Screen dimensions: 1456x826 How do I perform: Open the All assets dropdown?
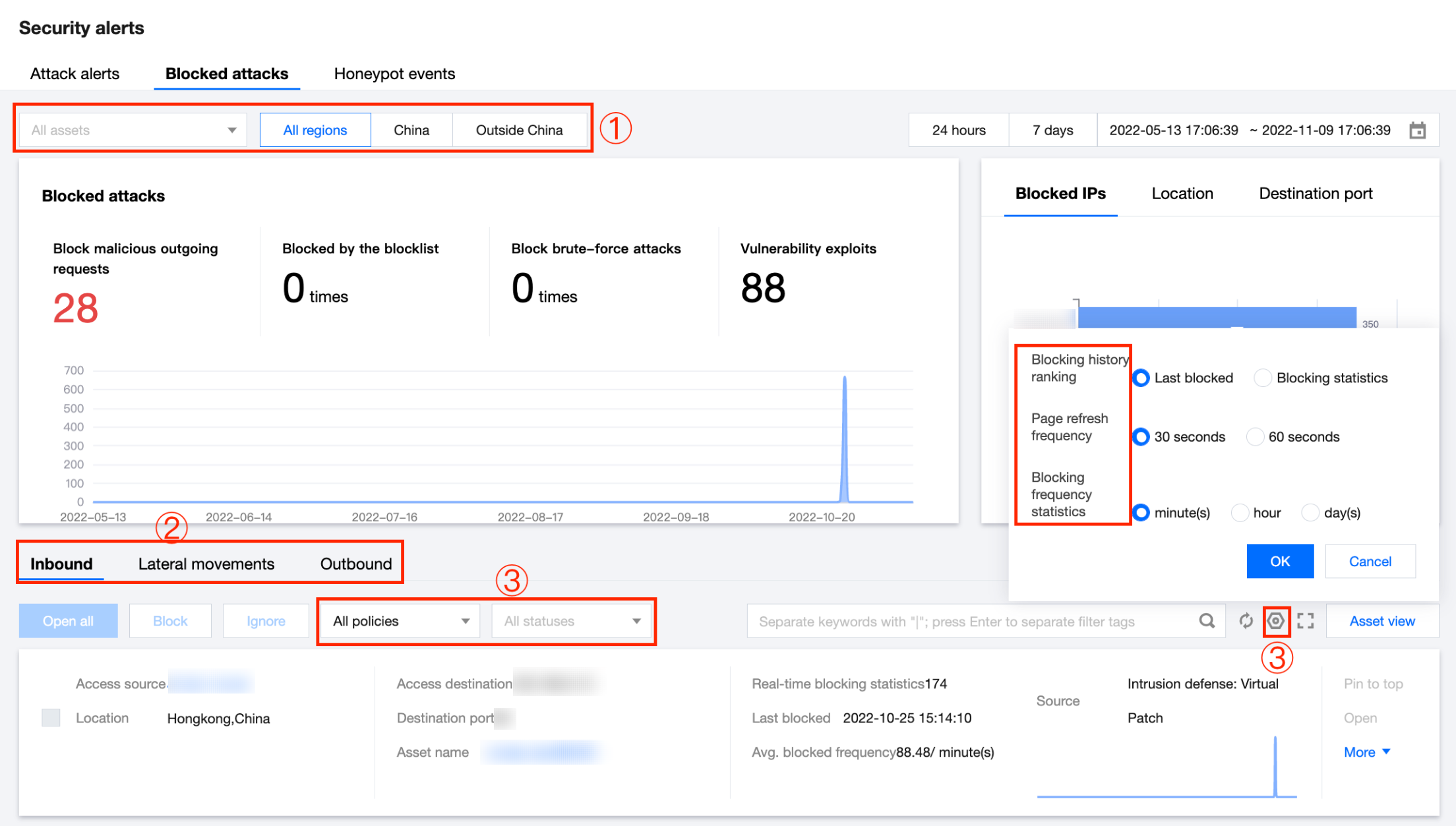133,130
